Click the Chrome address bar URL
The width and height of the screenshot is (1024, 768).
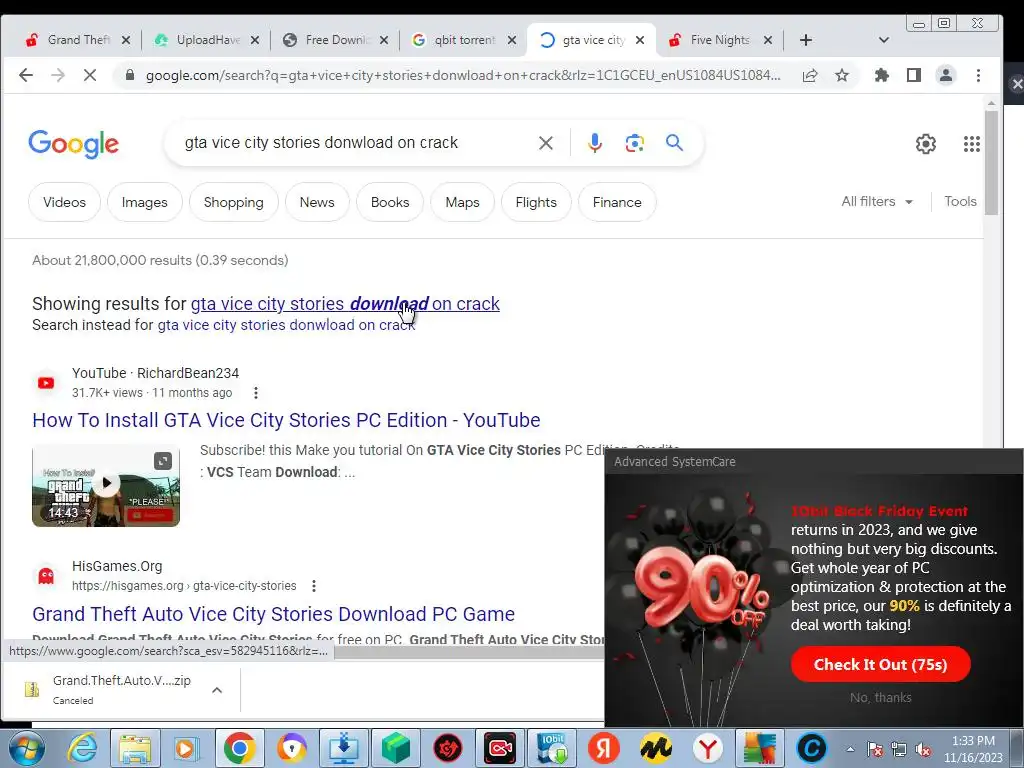pos(462,75)
